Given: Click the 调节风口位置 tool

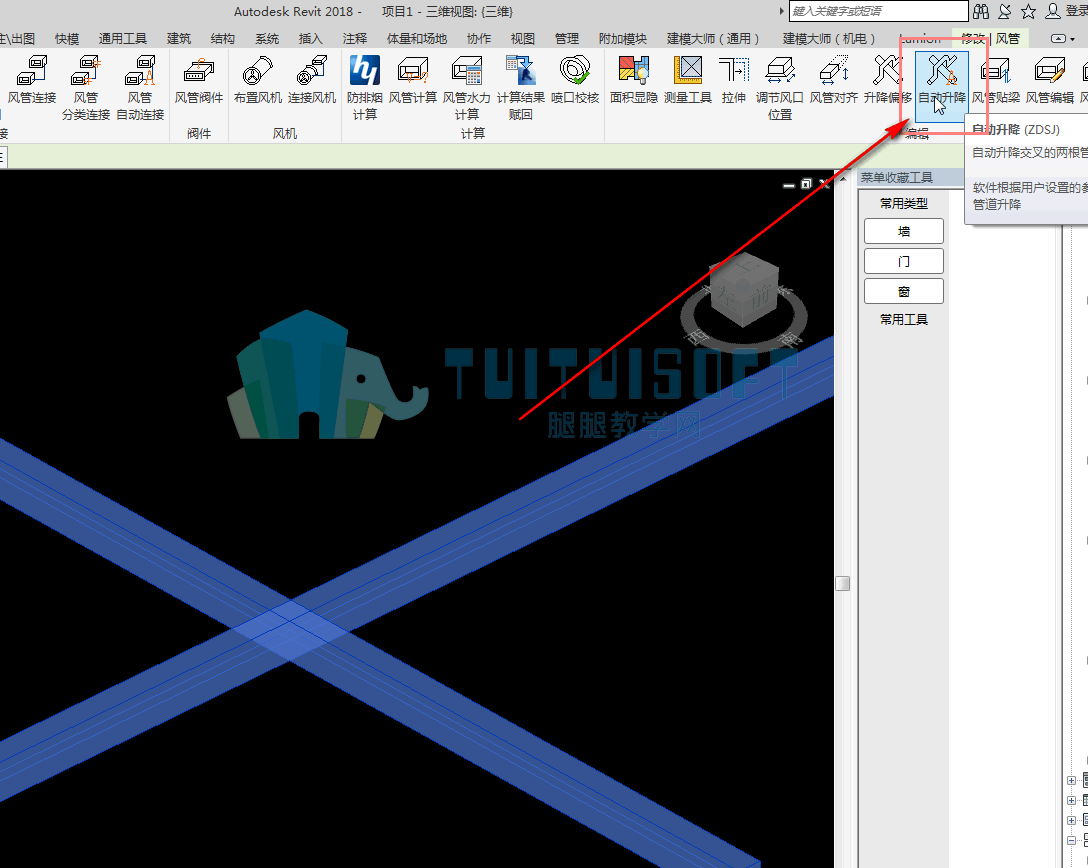Looking at the screenshot, I should point(780,87).
